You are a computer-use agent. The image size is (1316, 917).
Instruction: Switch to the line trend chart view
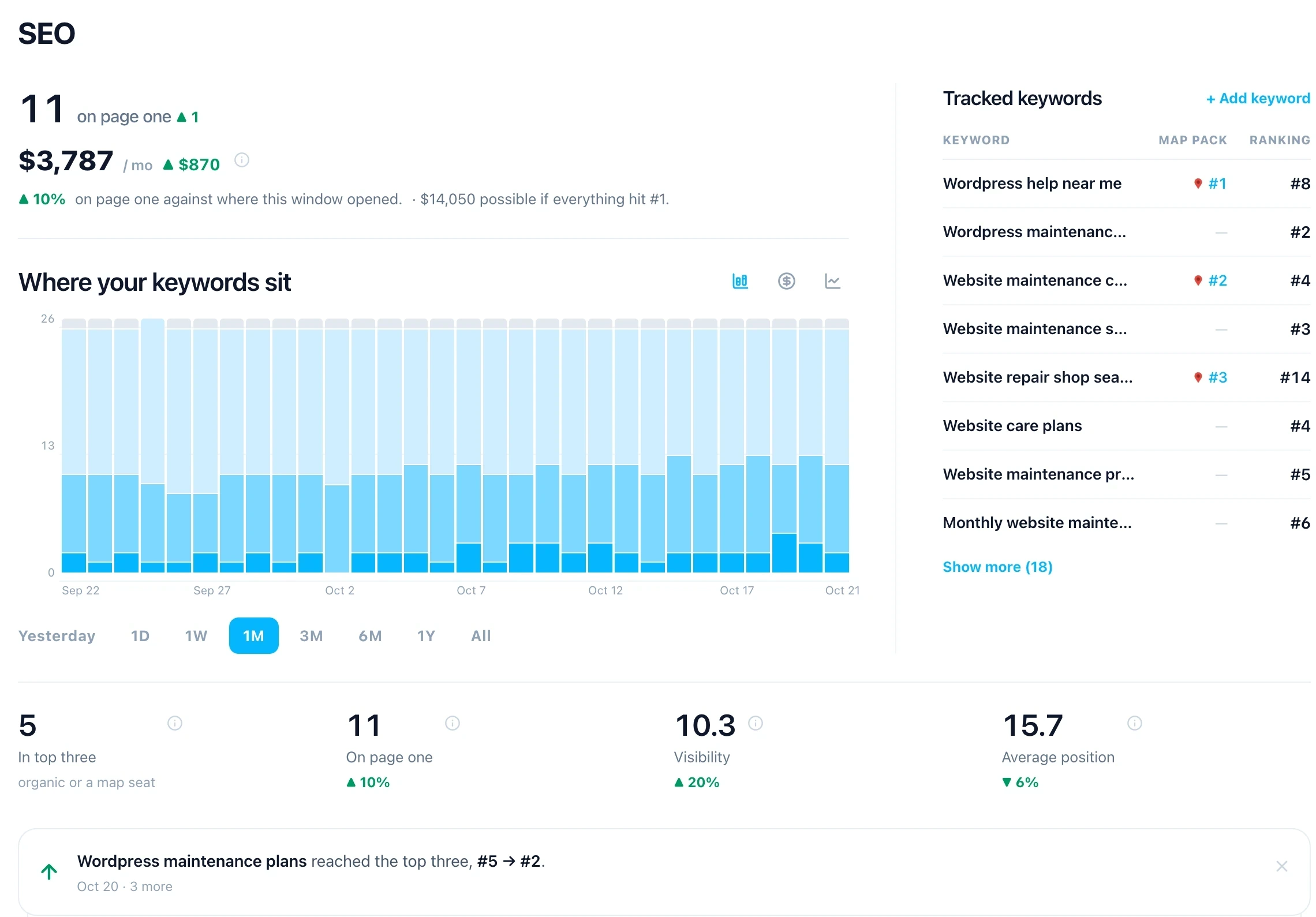[832, 281]
